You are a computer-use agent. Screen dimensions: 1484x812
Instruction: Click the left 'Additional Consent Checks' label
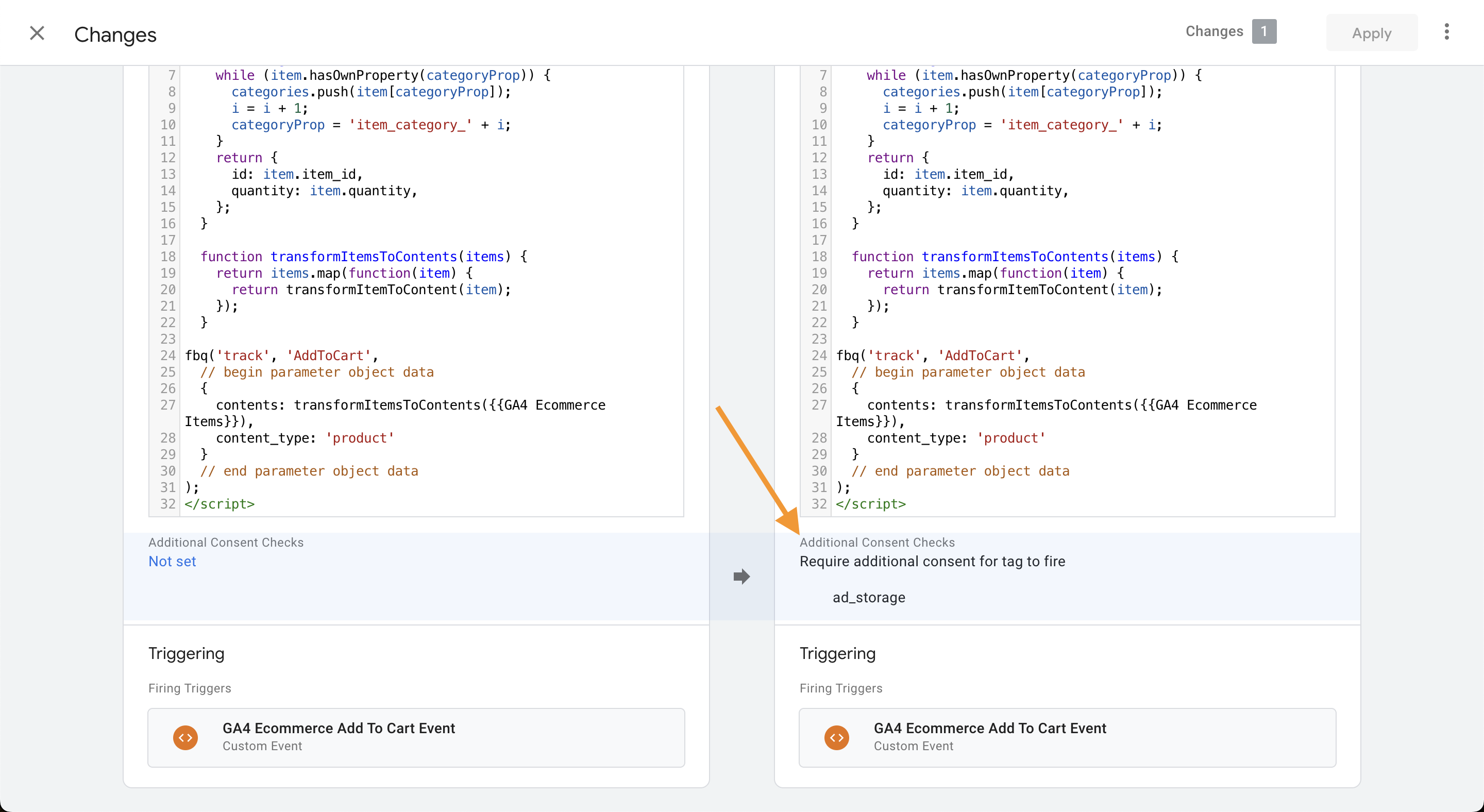click(226, 542)
